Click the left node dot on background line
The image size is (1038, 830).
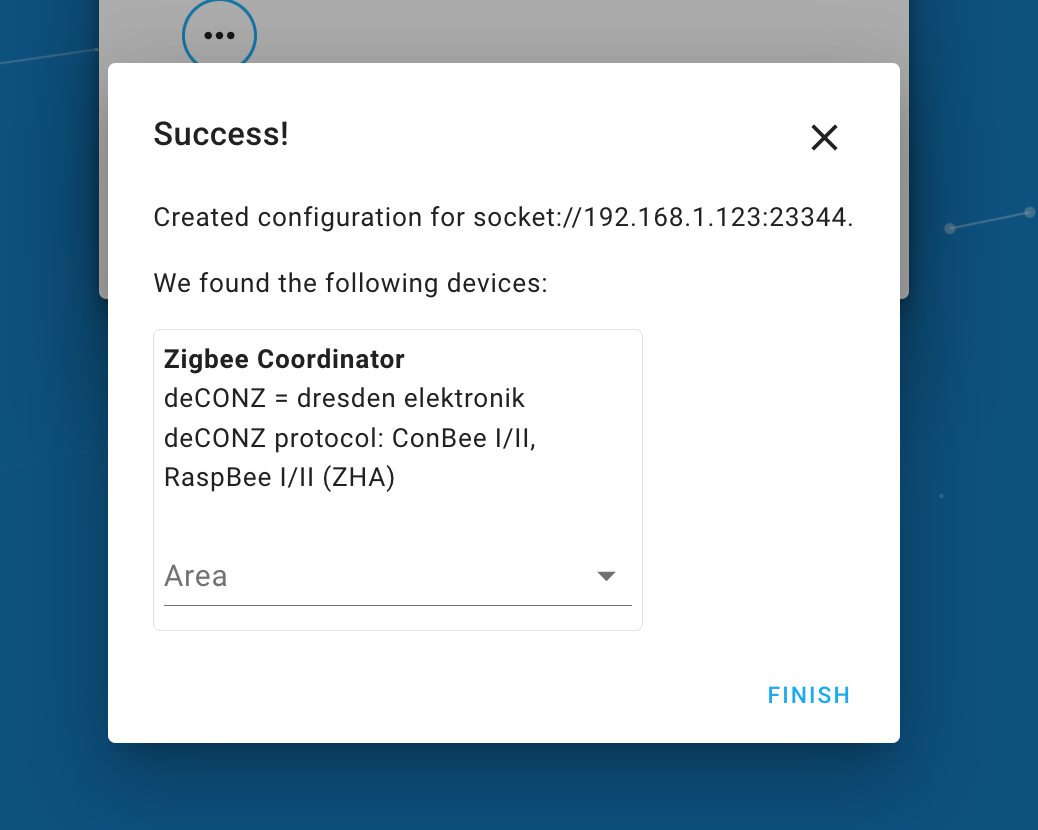pos(949,228)
